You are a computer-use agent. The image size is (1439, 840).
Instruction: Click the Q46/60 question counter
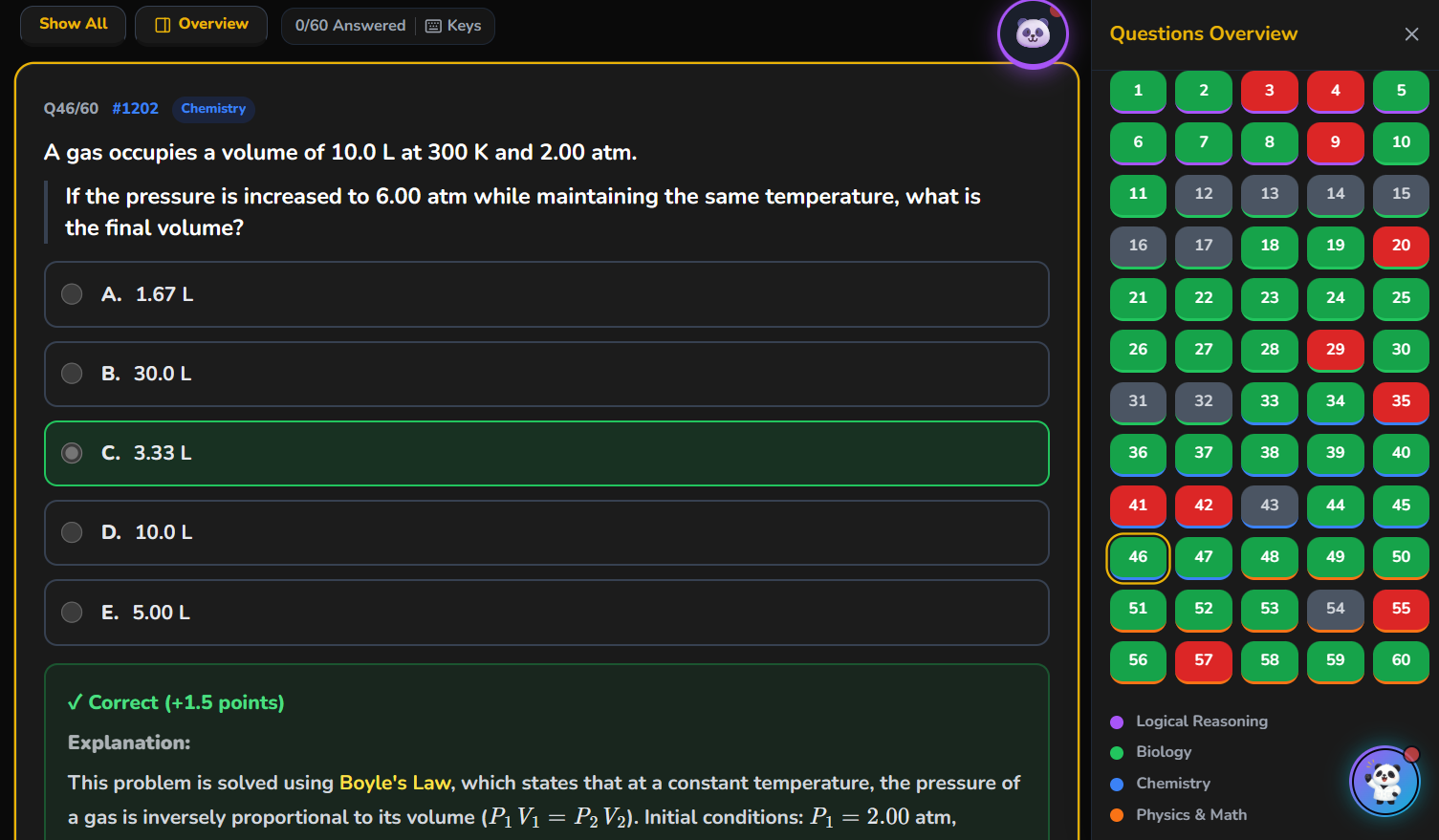[x=71, y=109]
